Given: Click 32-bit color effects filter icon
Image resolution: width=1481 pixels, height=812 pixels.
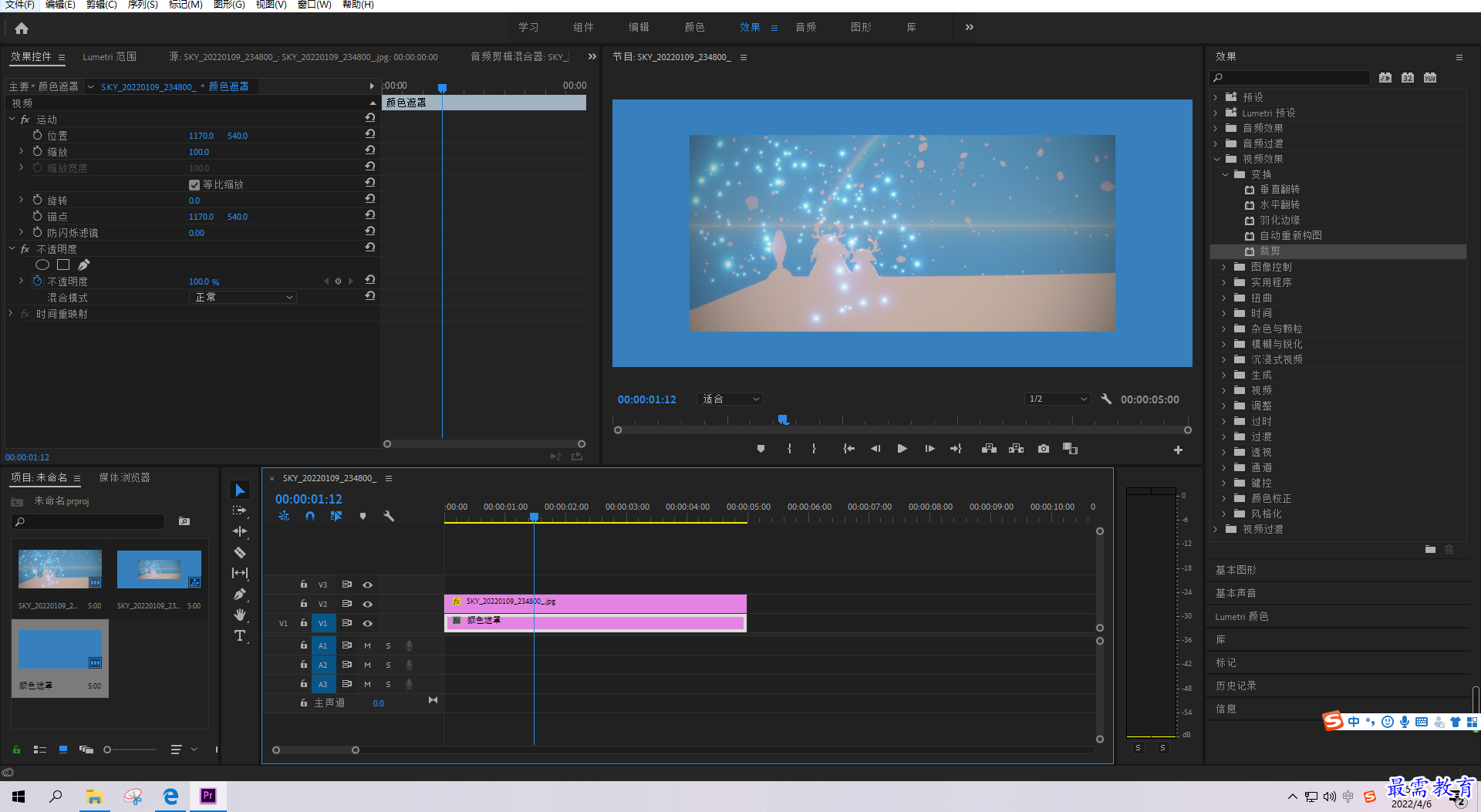Looking at the screenshot, I should (1408, 78).
